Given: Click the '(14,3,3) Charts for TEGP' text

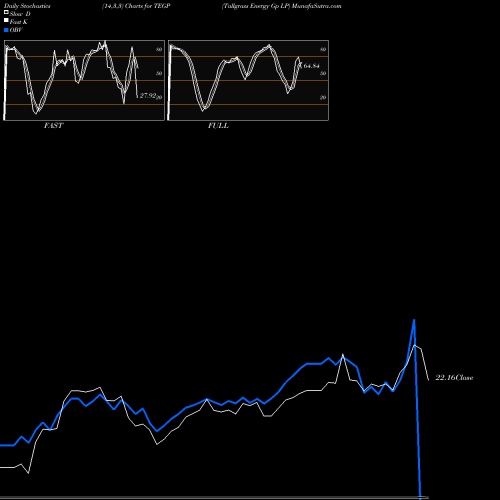Looking at the screenshot, I should [x=136, y=6].
